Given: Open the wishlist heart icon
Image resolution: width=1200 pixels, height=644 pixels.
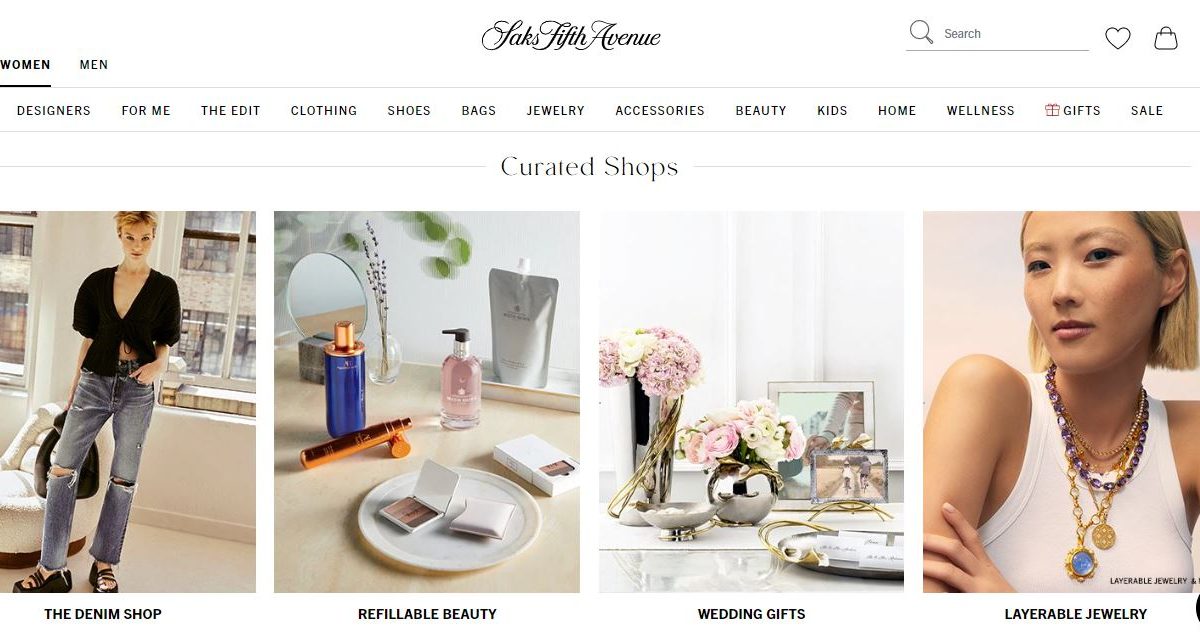Looking at the screenshot, I should point(1118,38).
